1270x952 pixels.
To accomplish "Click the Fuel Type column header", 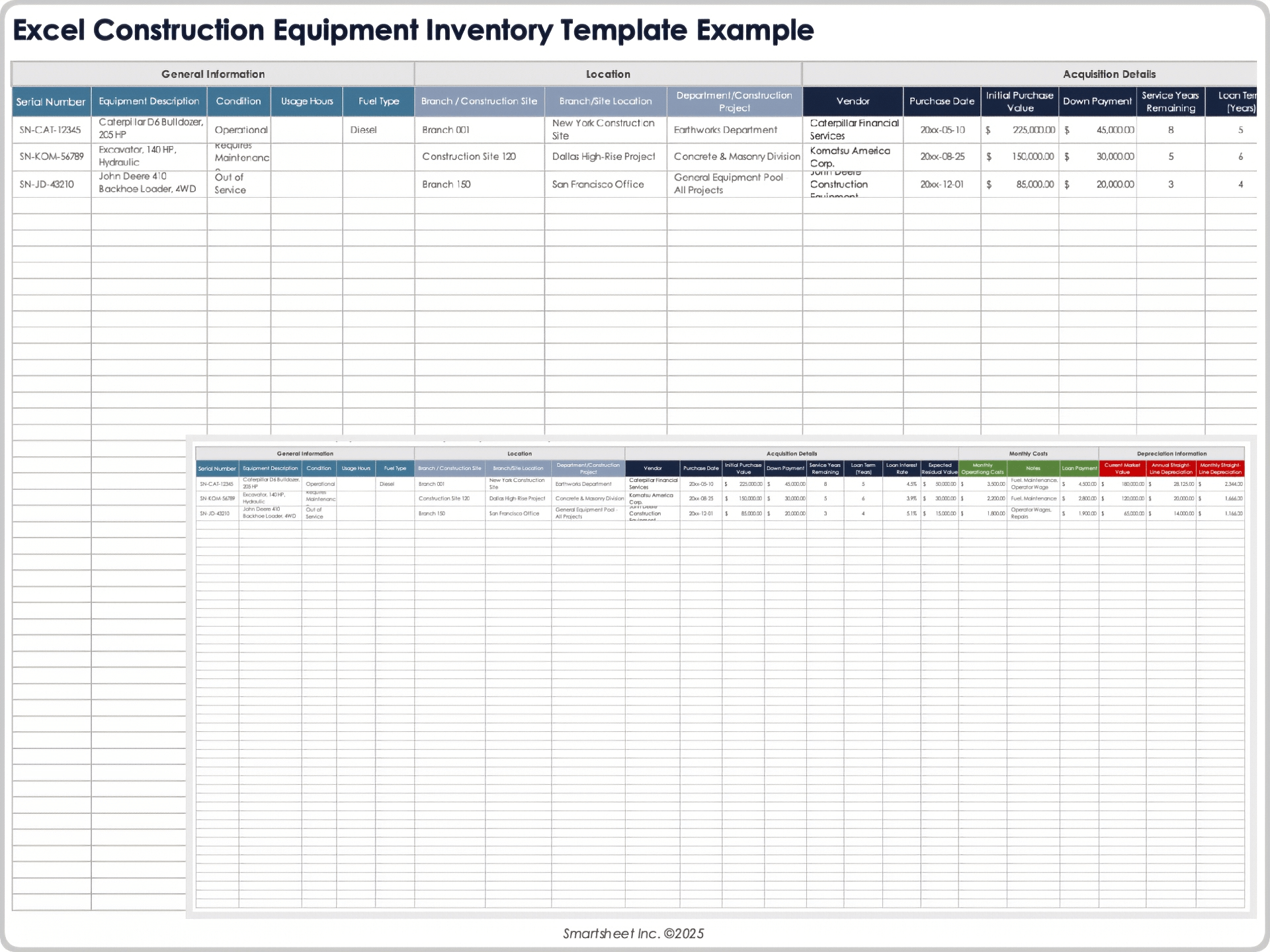I will click(x=378, y=101).
